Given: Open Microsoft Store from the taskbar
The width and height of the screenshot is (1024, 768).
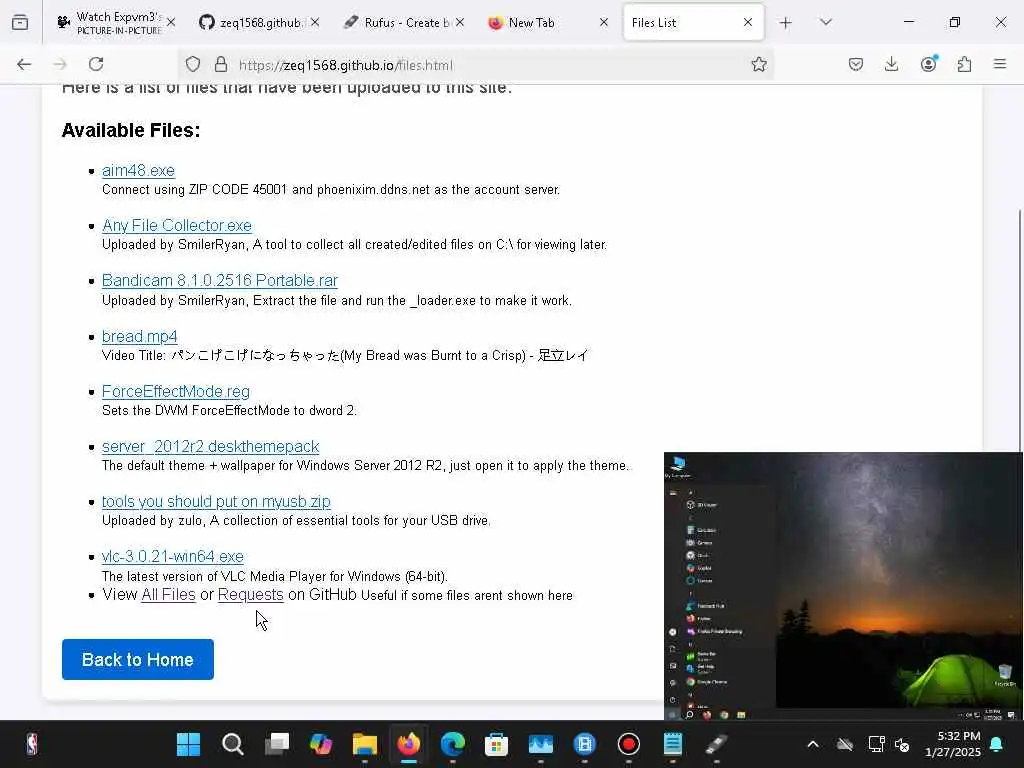Looking at the screenshot, I should pyautogui.click(x=496, y=744).
